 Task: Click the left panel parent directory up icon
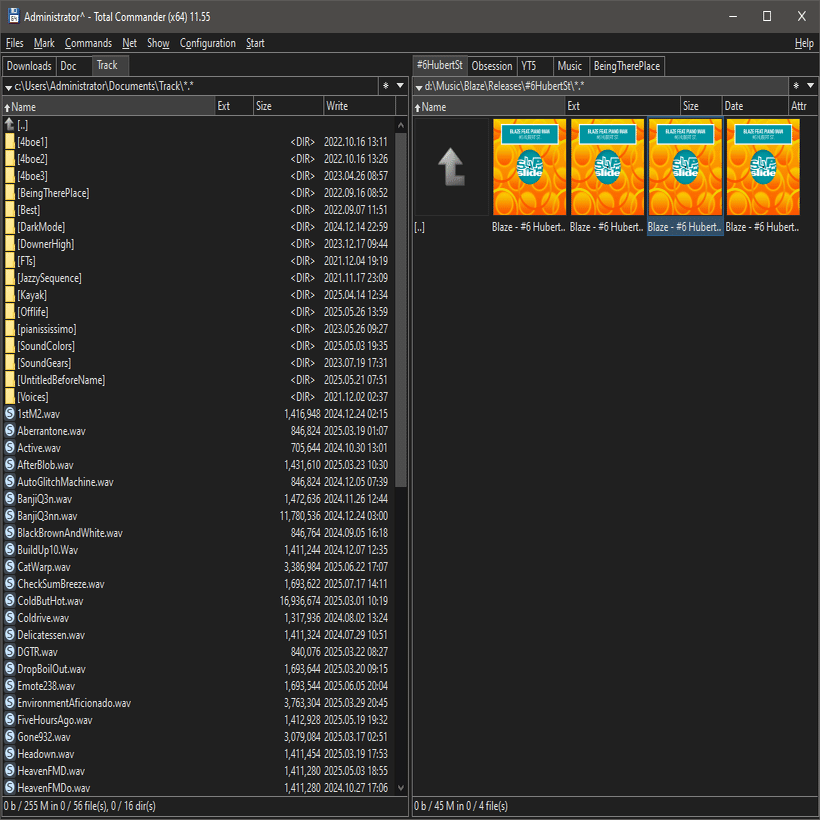(9, 124)
